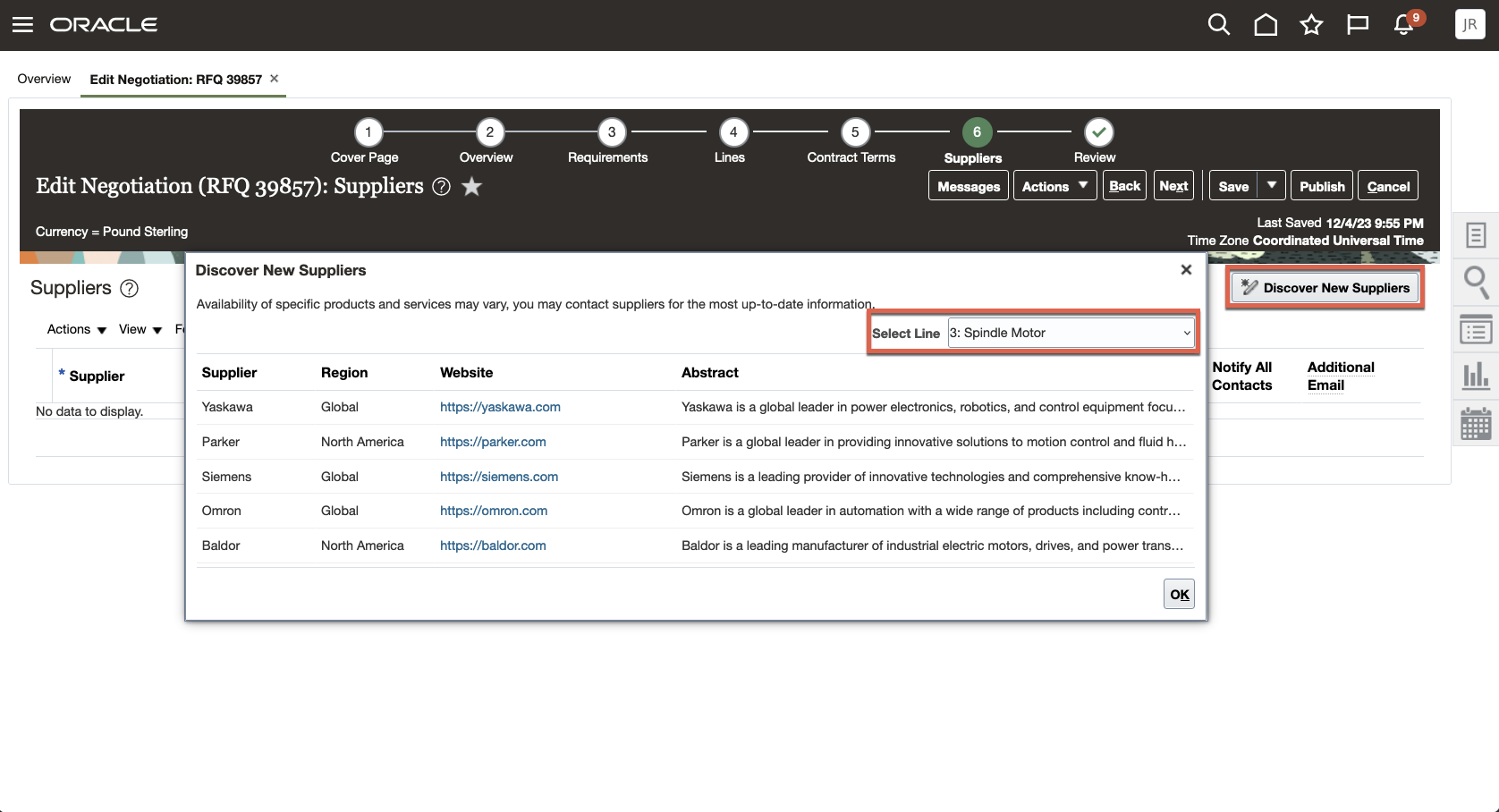The width and height of the screenshot is (1499, 812).
Task: Select the Siemens supplier cell
Action: [226, 477]
